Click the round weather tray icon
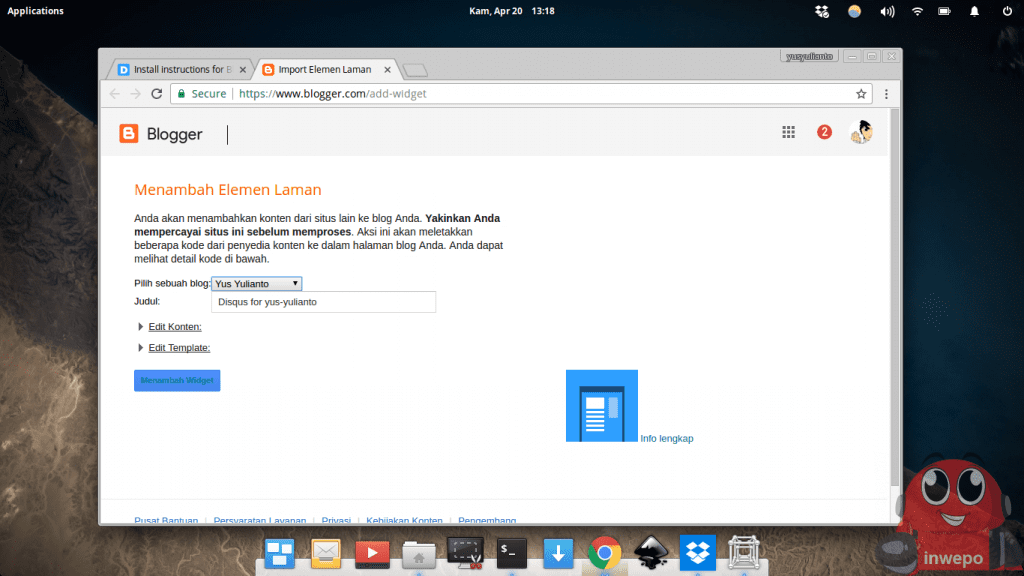 [854, 11]
